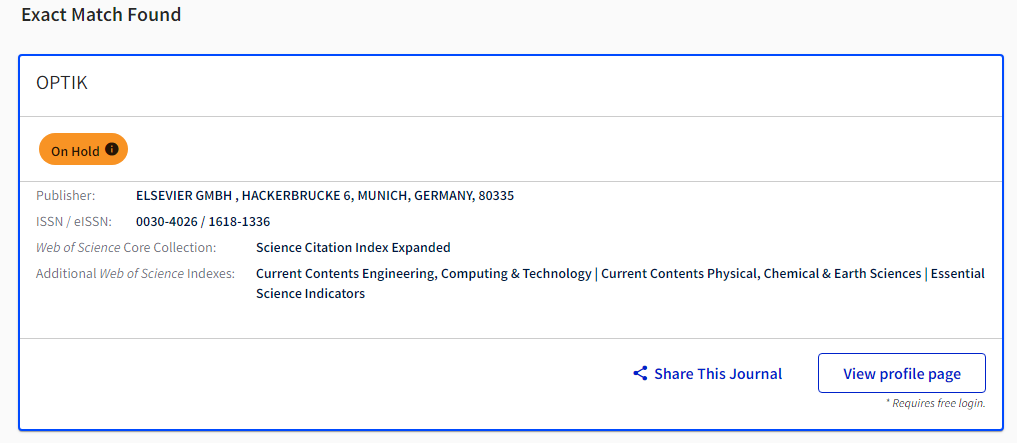Screen dimensions: 1017x443
Task: Click the ISSN number 0030-4026 / 1618-1336
Action: [202, 221]
